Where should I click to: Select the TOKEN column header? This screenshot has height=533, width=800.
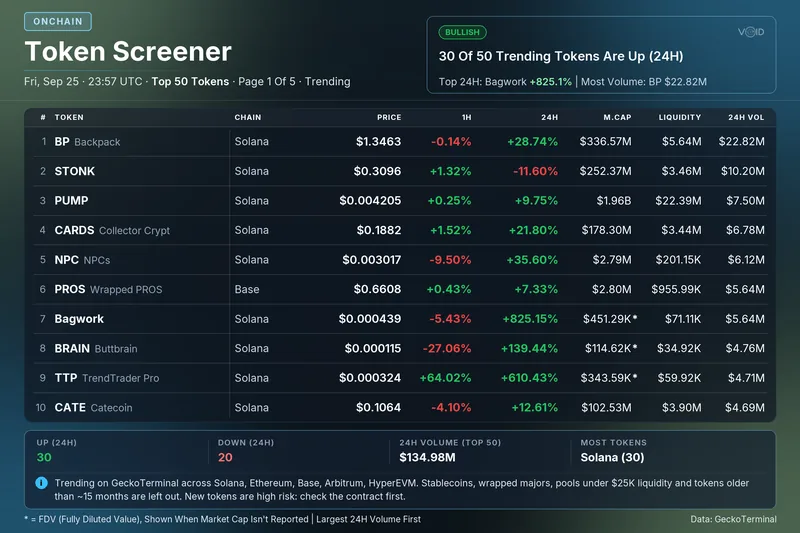pyautogui.click(x=69, y=117)
